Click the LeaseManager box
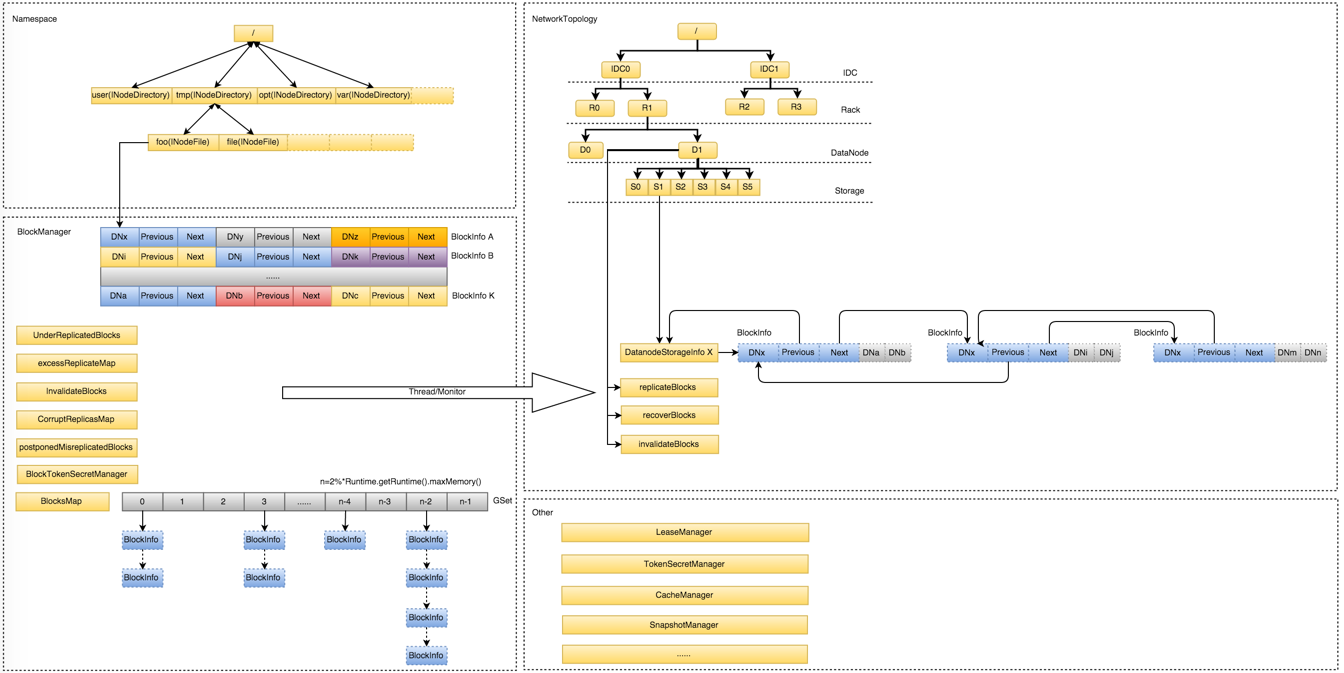 [685, 533]
